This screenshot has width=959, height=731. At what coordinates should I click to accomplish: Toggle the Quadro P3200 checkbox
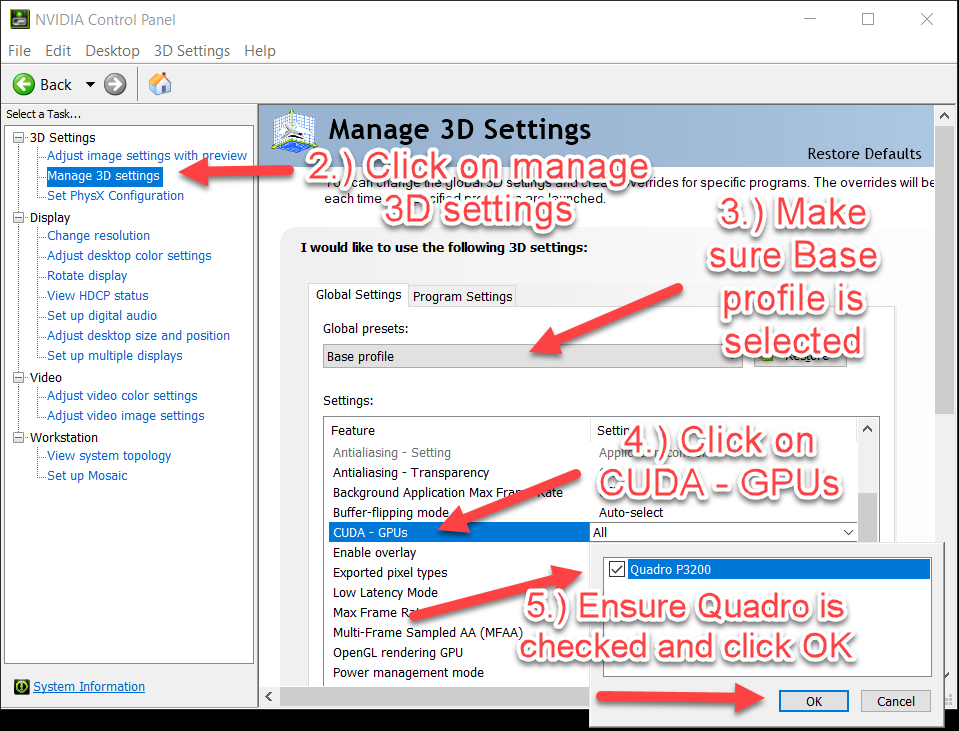617,570
